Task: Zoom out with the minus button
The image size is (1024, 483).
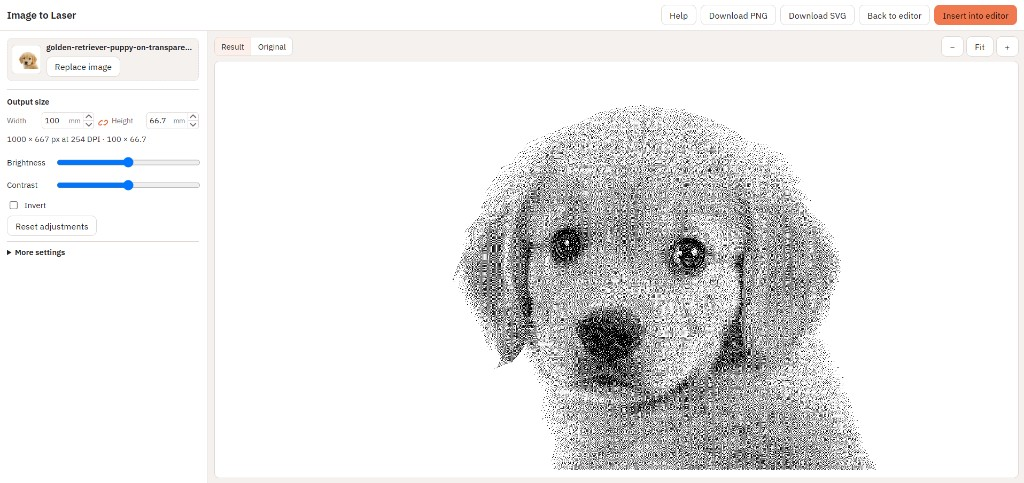Action: (x=952, y=47)
